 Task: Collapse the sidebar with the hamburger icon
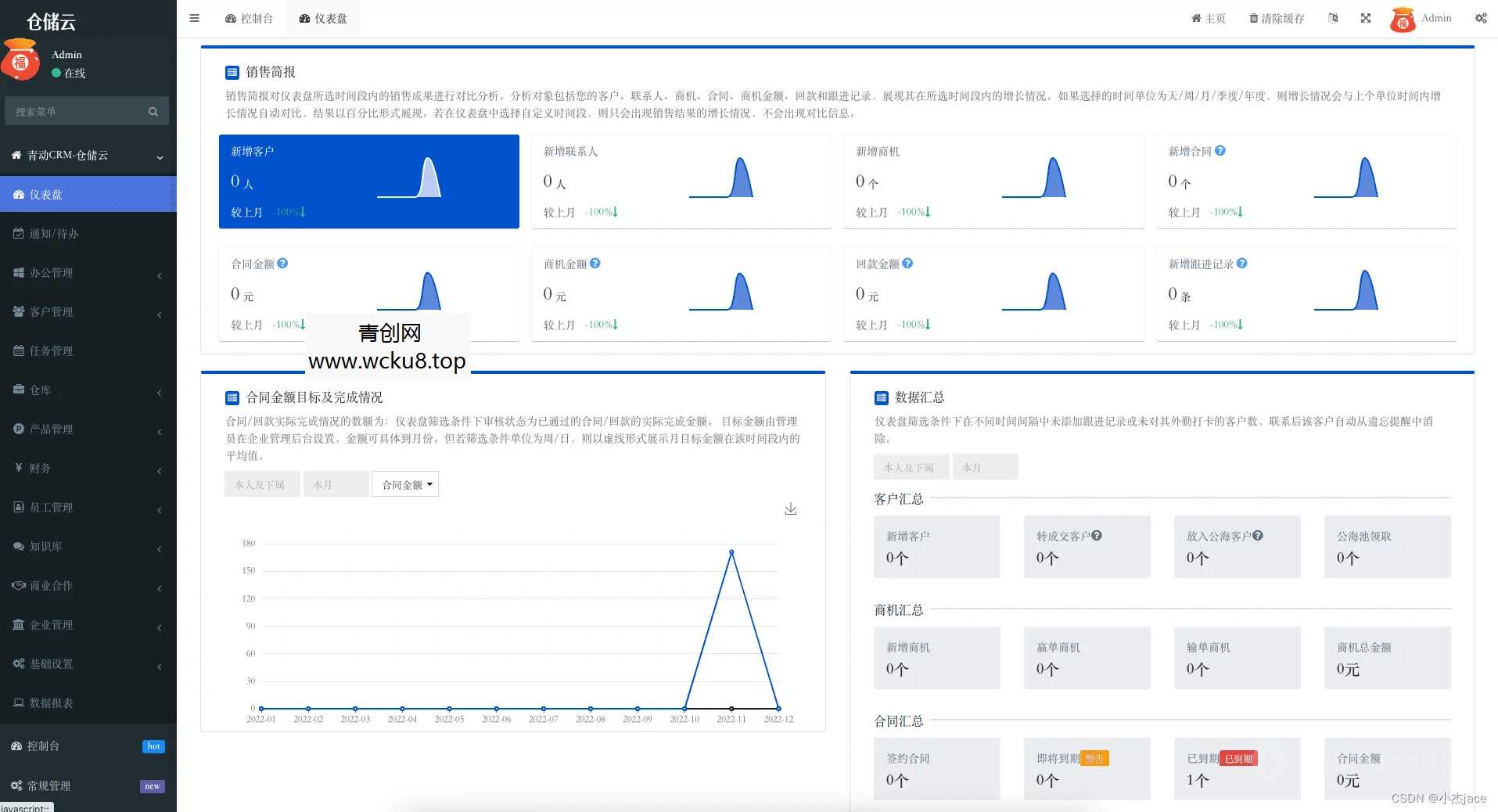click(194, 18)
